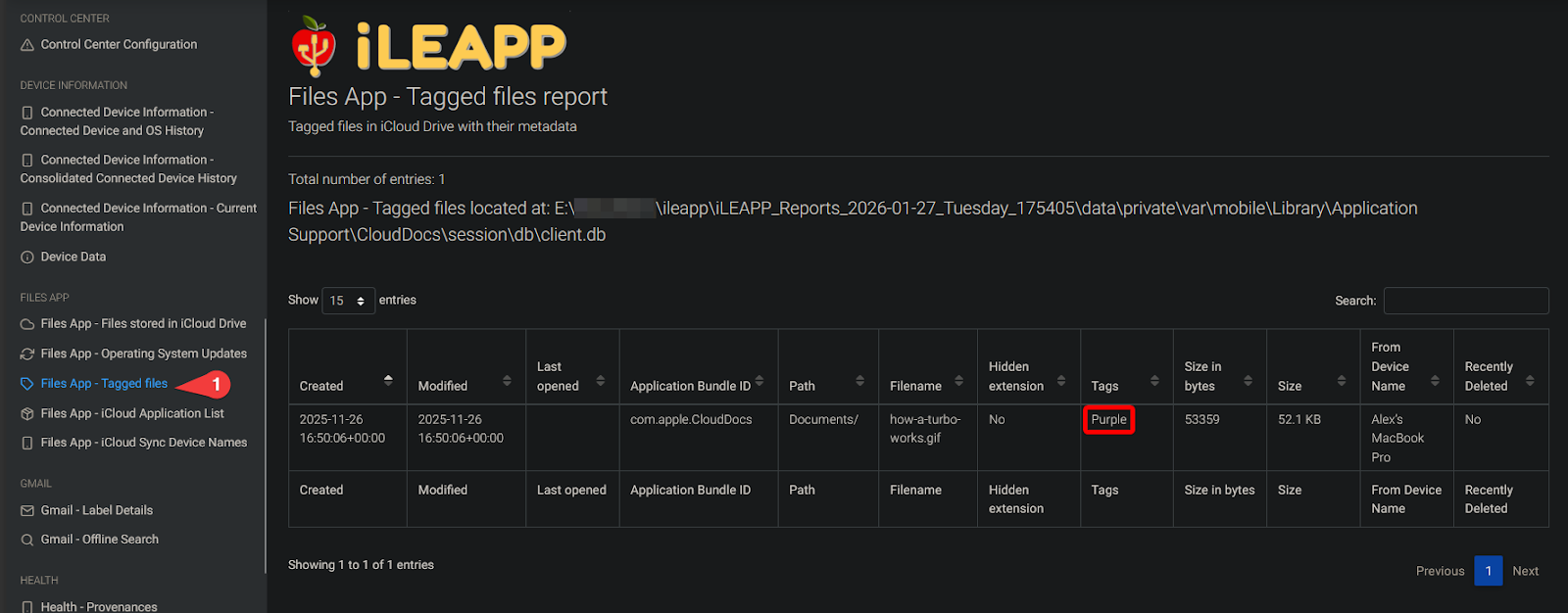Sort by Recently Deleted column arrows

1530,380
